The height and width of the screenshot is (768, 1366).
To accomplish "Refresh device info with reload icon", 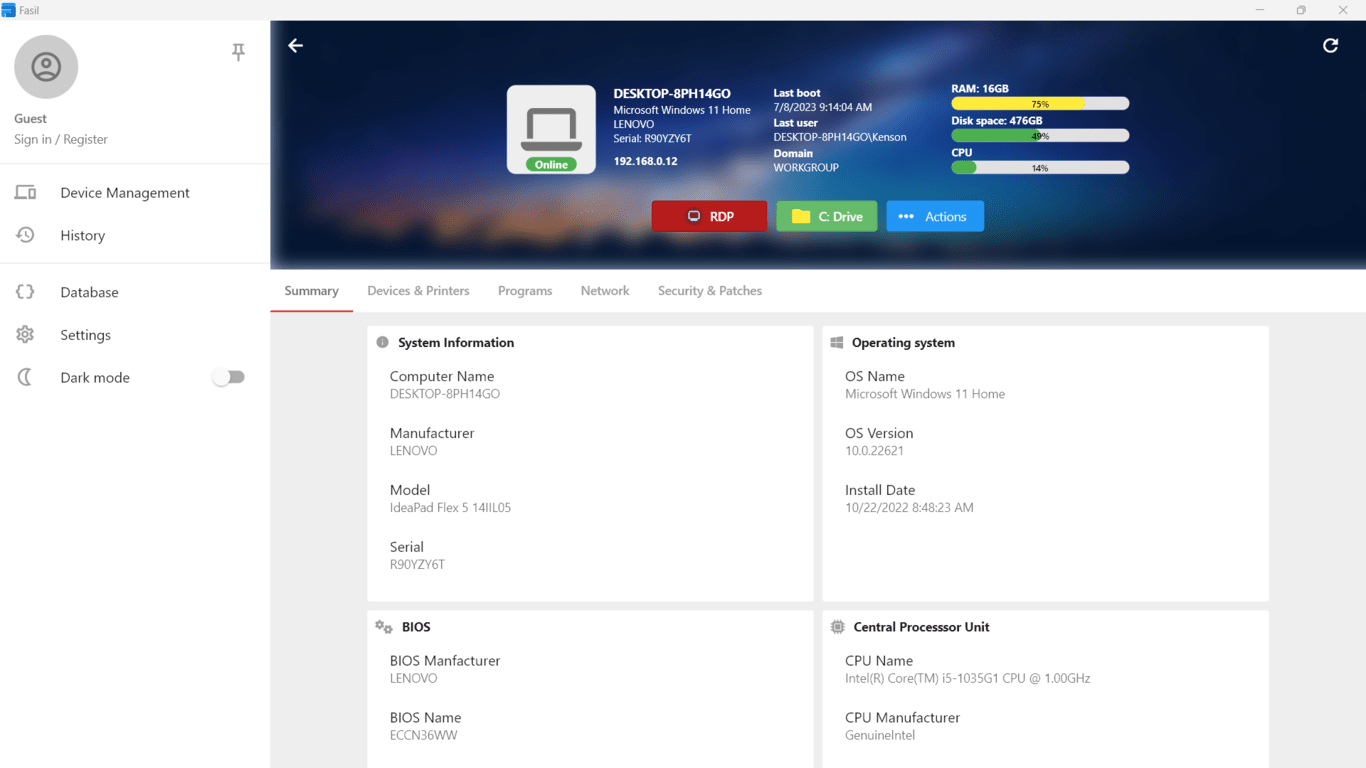I will [x=1330, y=45].
